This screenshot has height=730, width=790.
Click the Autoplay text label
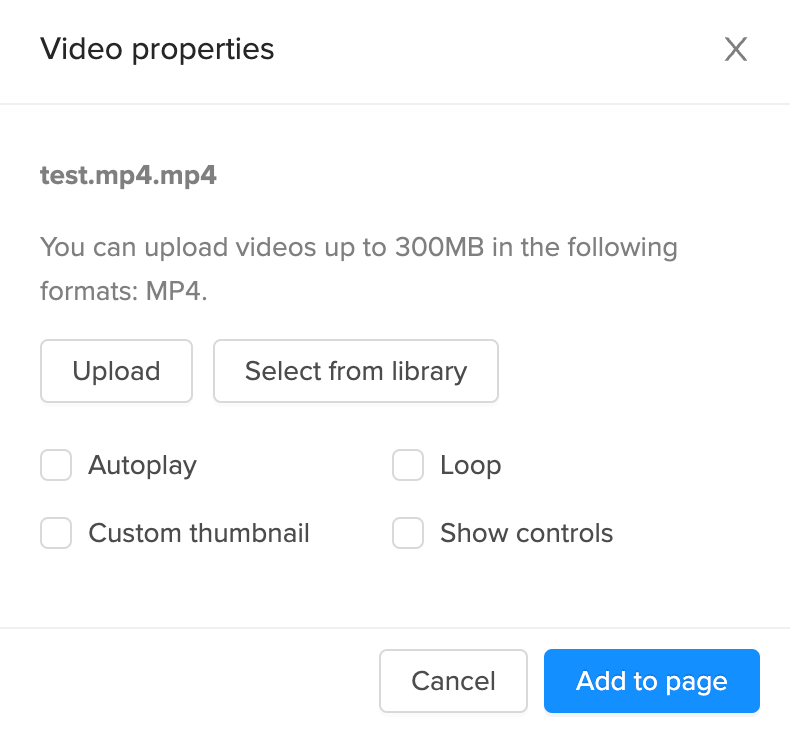(x=142, y=465)
